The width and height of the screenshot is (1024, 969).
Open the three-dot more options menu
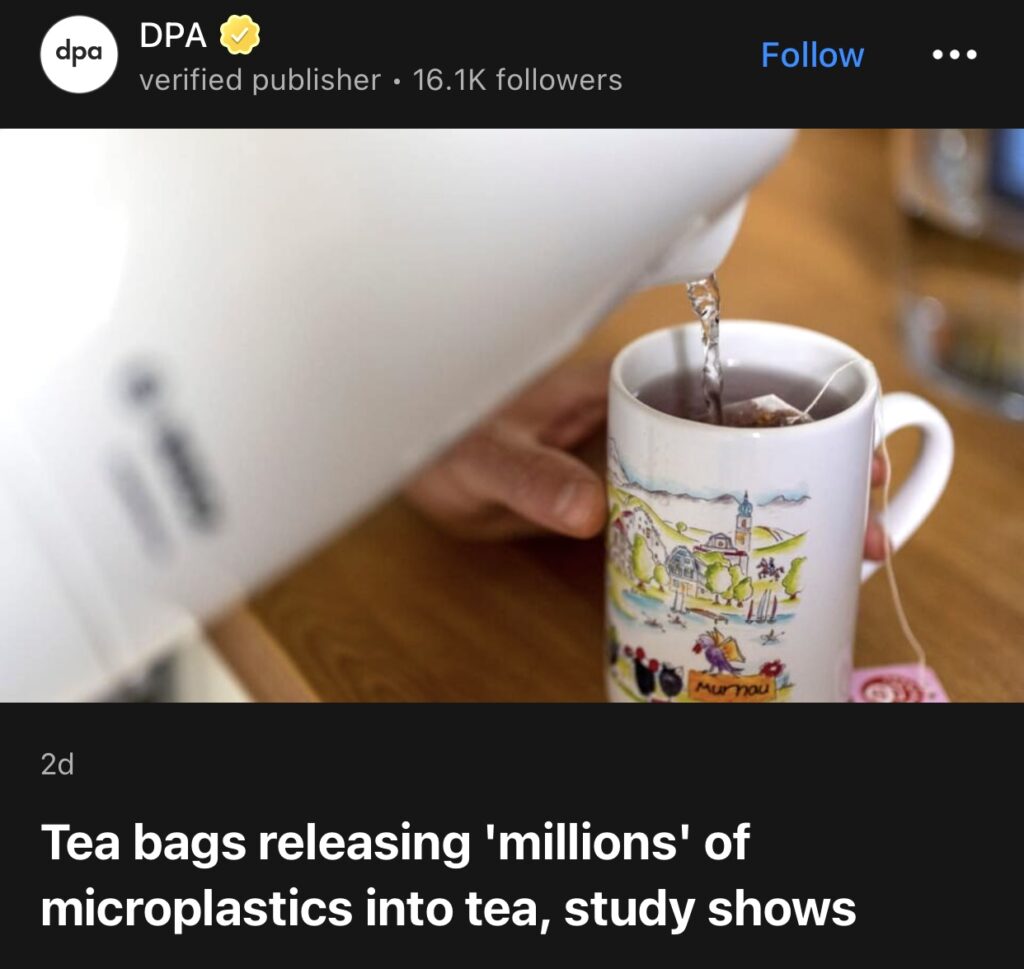[954, 55]
